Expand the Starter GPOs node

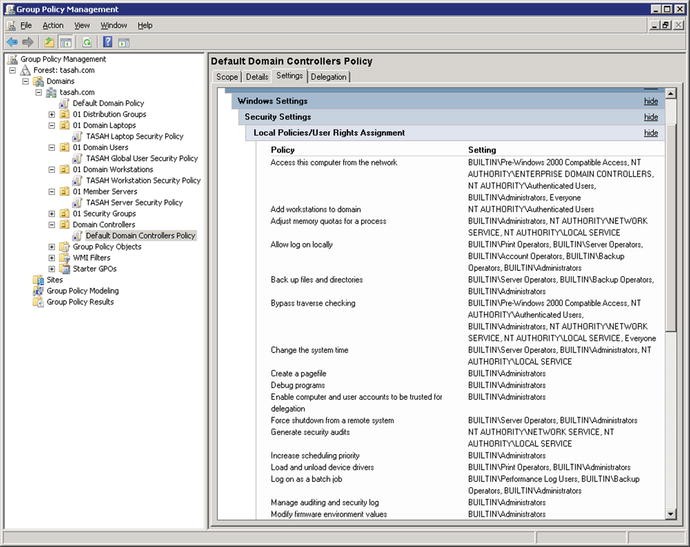[x=51, y=268]
